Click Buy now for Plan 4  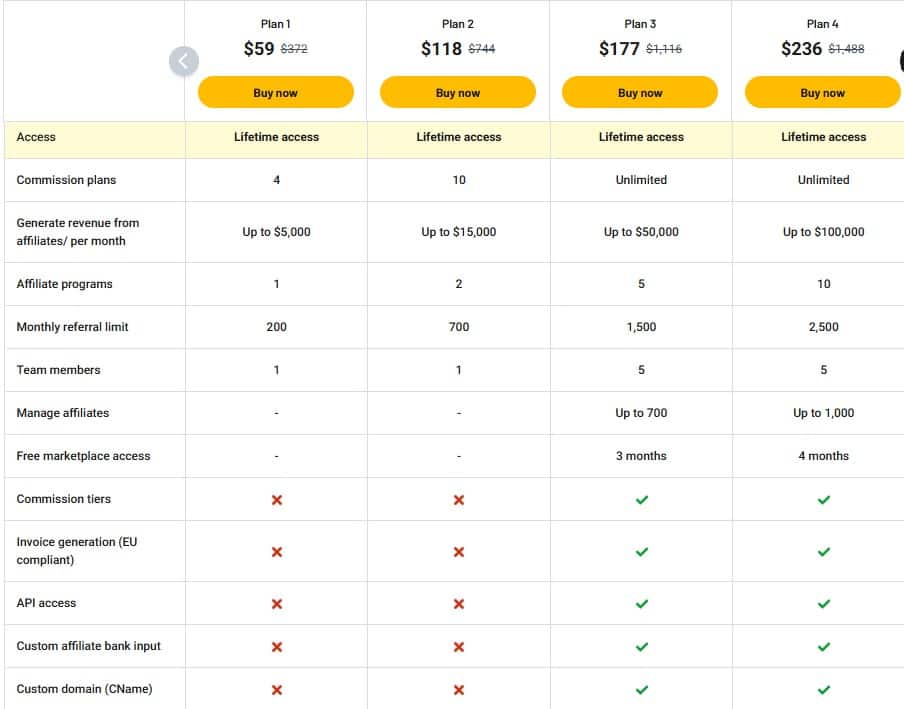point(822,92)
